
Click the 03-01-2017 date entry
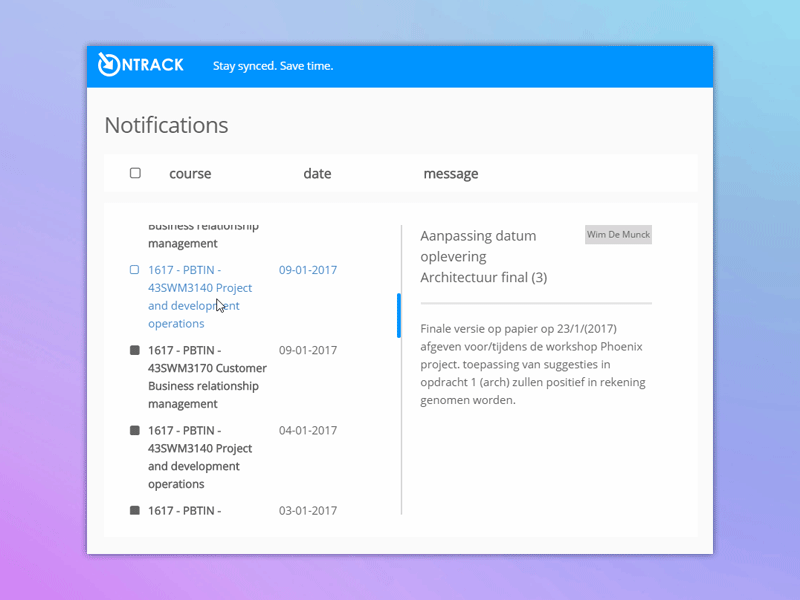click(308, 510)
